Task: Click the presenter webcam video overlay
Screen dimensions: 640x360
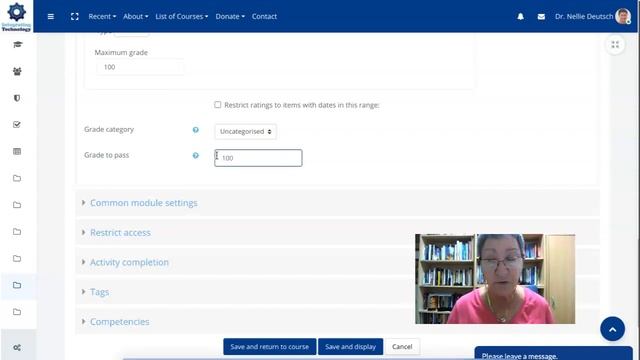Action: pyautogui.click(x=495, y=279)
